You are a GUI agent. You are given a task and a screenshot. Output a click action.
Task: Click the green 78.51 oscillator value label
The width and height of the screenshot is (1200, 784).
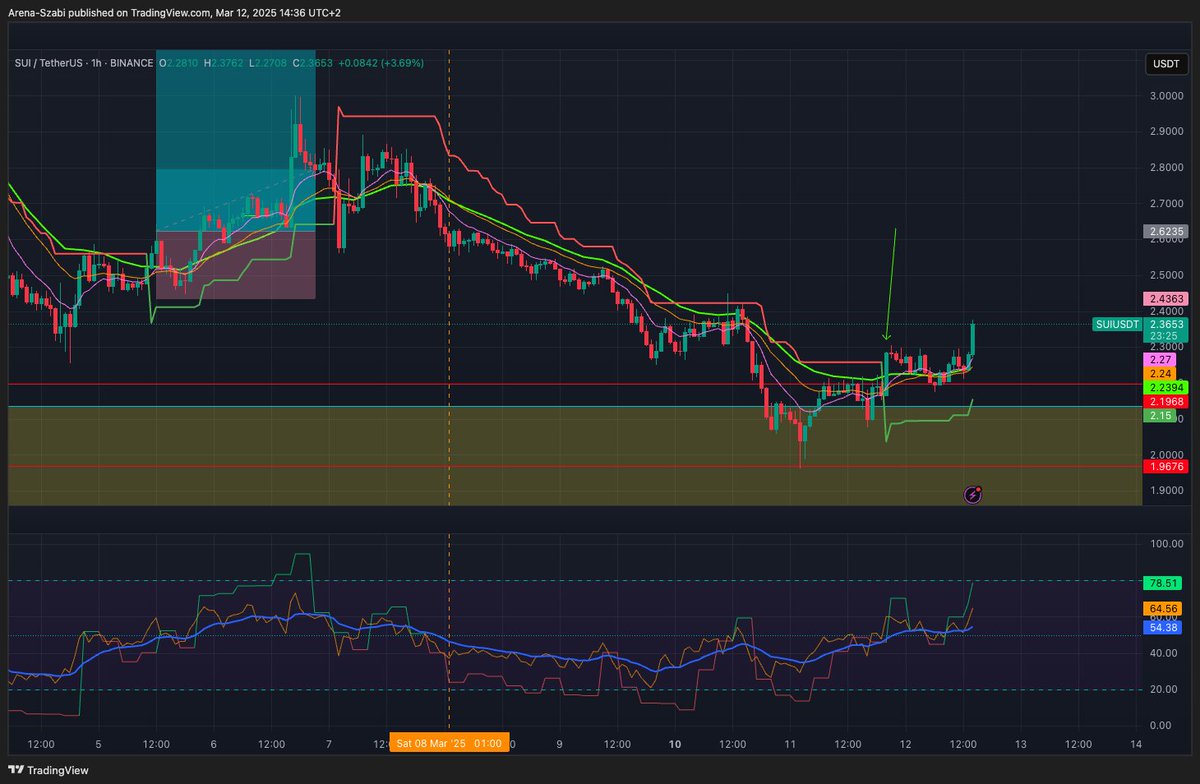(x=1163, y=582)
